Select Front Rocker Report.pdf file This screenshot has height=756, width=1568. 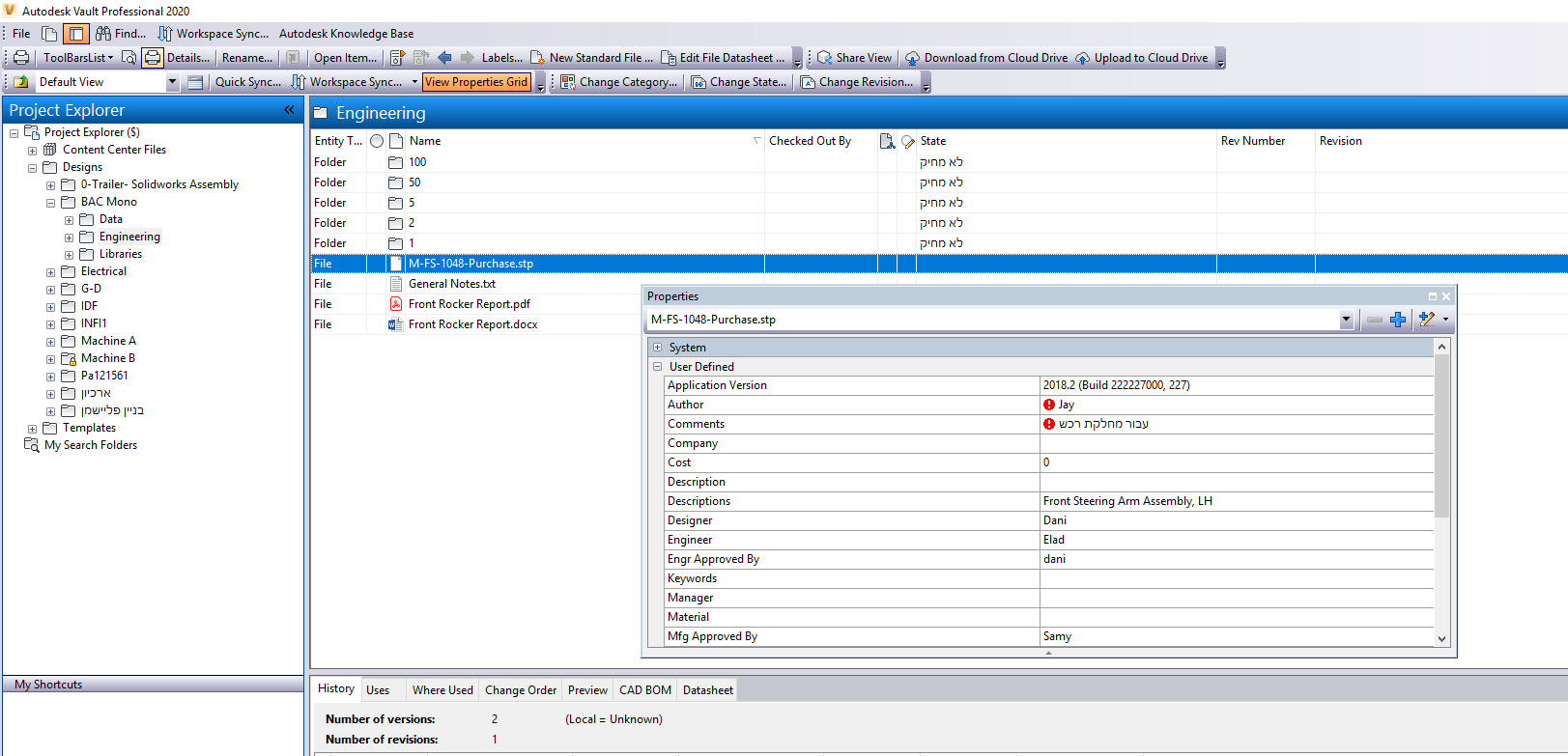(470, 304)
